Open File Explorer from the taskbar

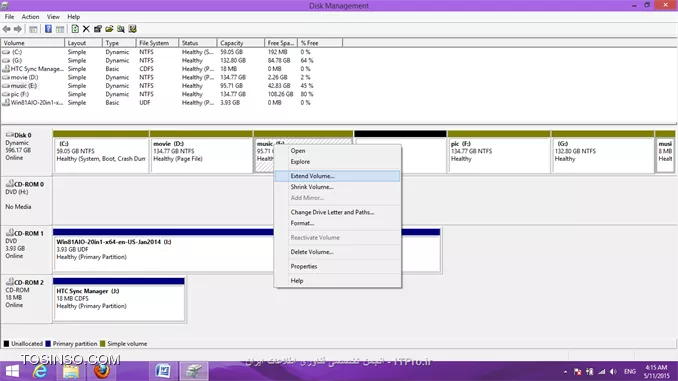pyautogui.click(x=71, y=371)
